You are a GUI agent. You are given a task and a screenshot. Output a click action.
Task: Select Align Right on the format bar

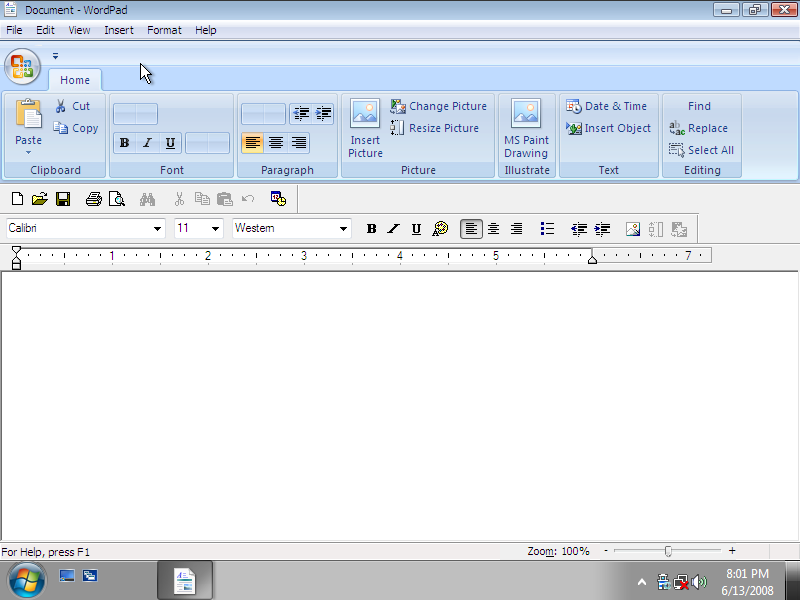click(x=516, y=229)
